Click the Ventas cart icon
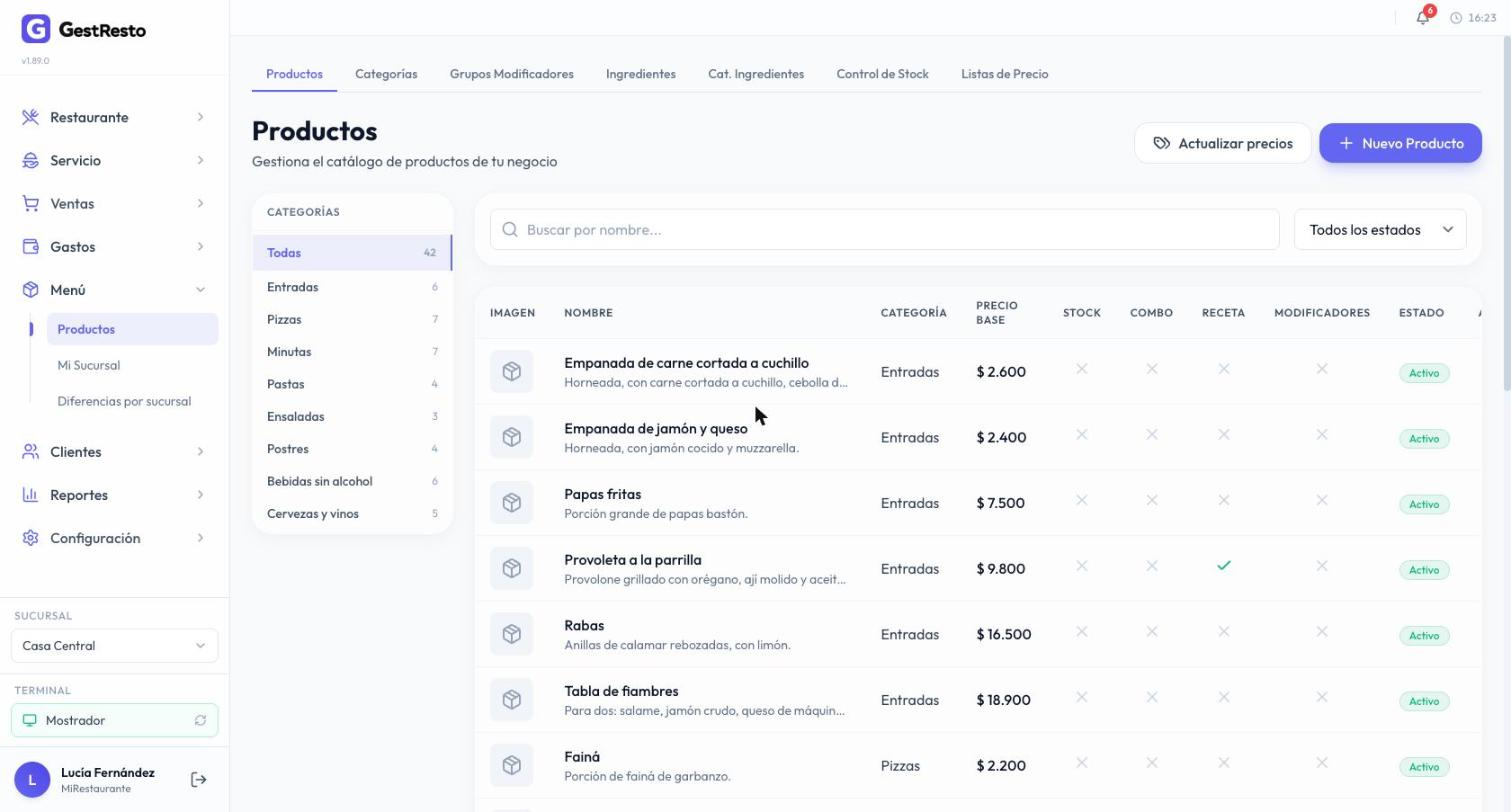Screen dimensions: 1511x812 31,203
